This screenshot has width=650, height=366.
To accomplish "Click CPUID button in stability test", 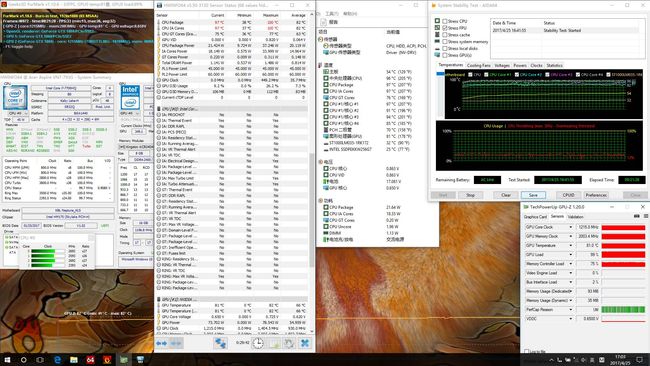I will coord(568,195).
